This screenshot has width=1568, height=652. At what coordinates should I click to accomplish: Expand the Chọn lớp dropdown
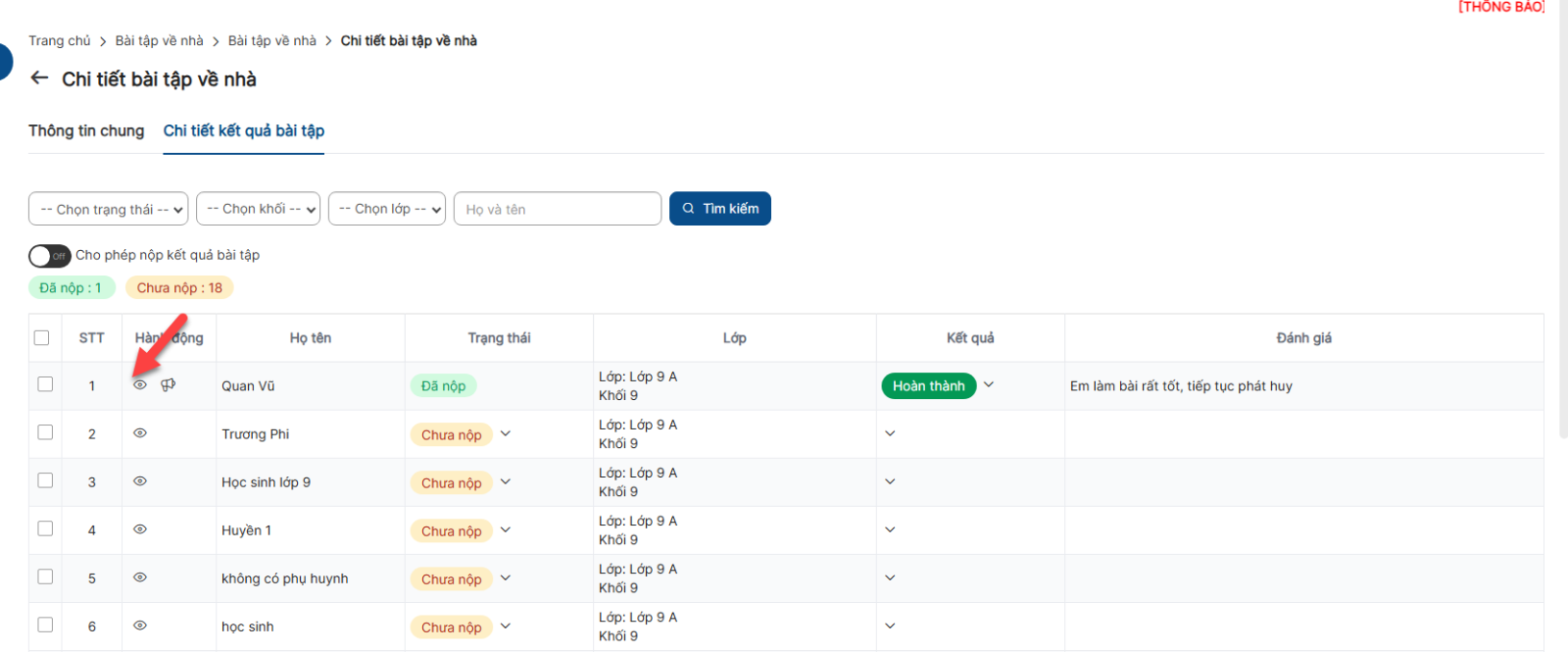pyautogui.click(x=386, y=209)
